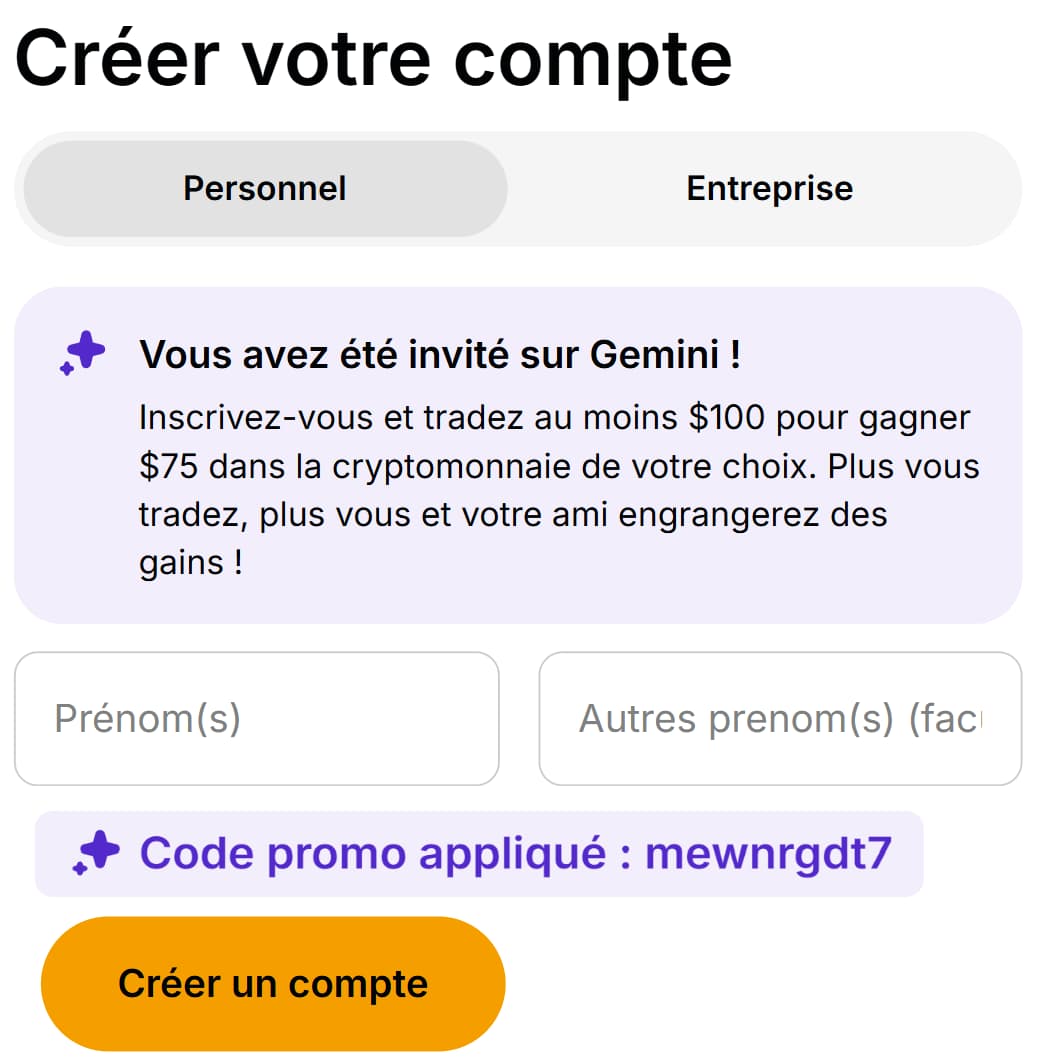Click the small star beside 'Code promo appliqué'
The image size is (1059, 1059).
pyautogui.click(x=97, y=853)
